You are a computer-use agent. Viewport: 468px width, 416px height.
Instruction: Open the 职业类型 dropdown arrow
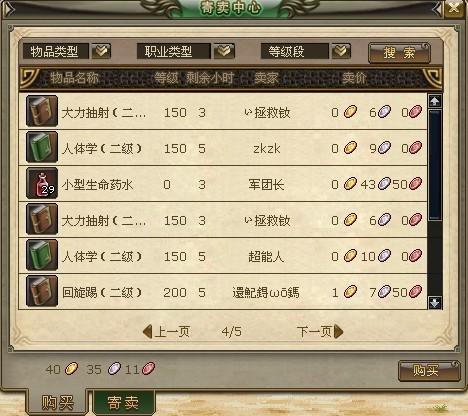224,51
